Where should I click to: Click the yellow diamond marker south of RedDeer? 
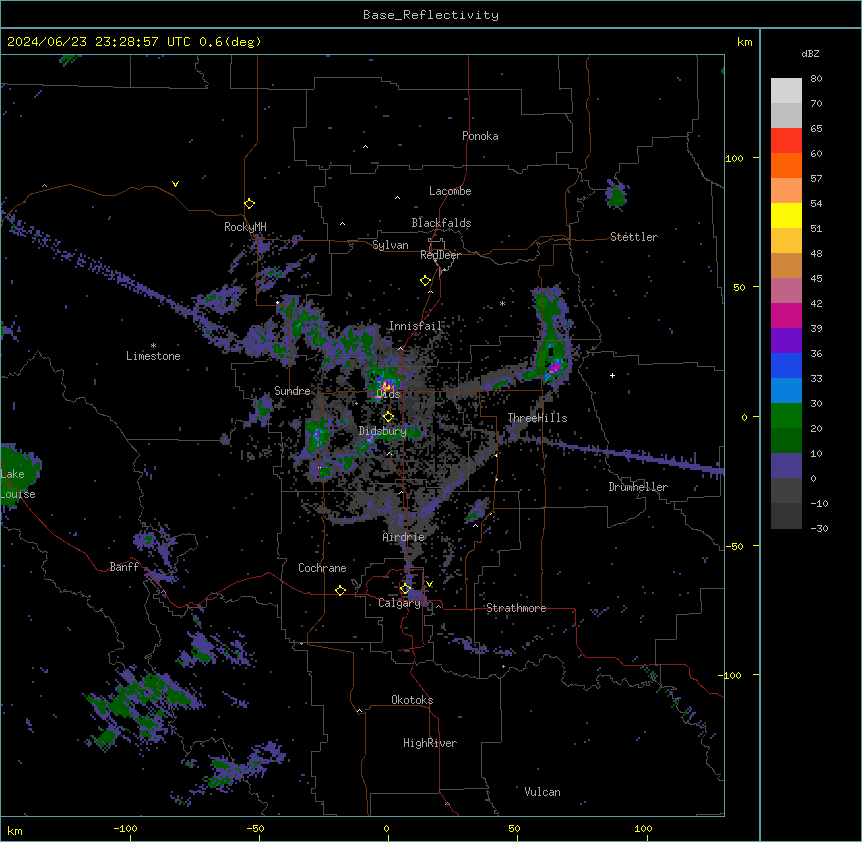425,281
